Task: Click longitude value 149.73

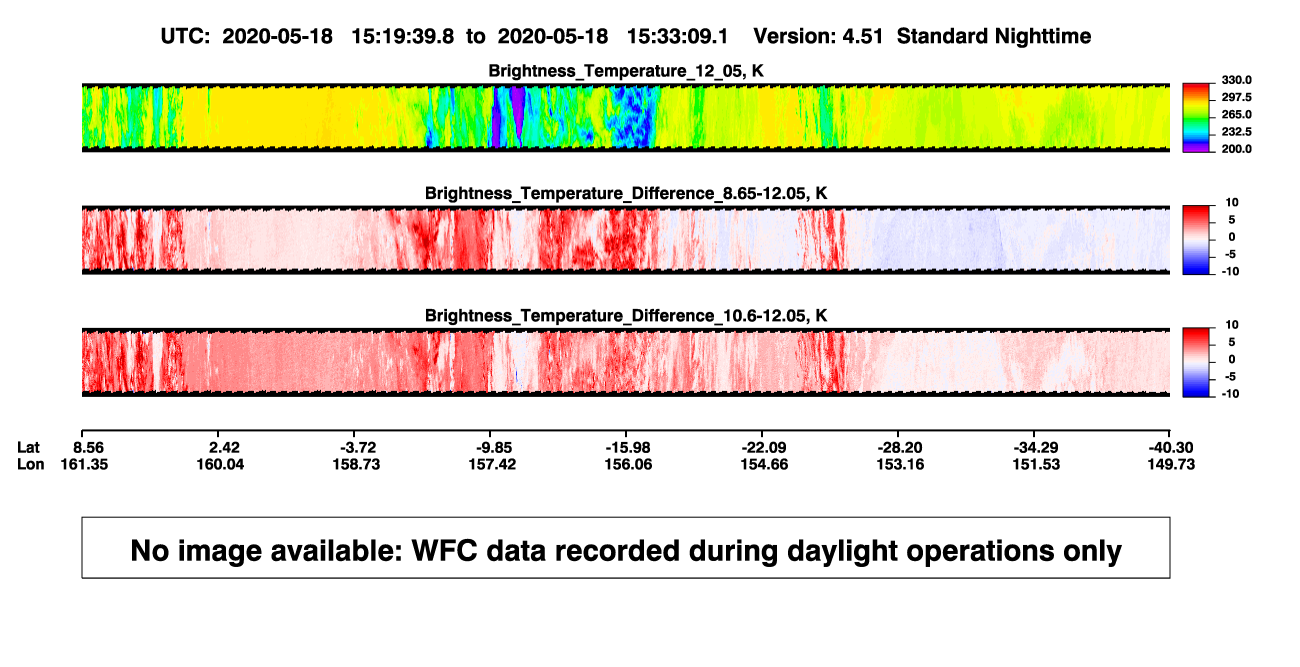Action: point(1172,464)
